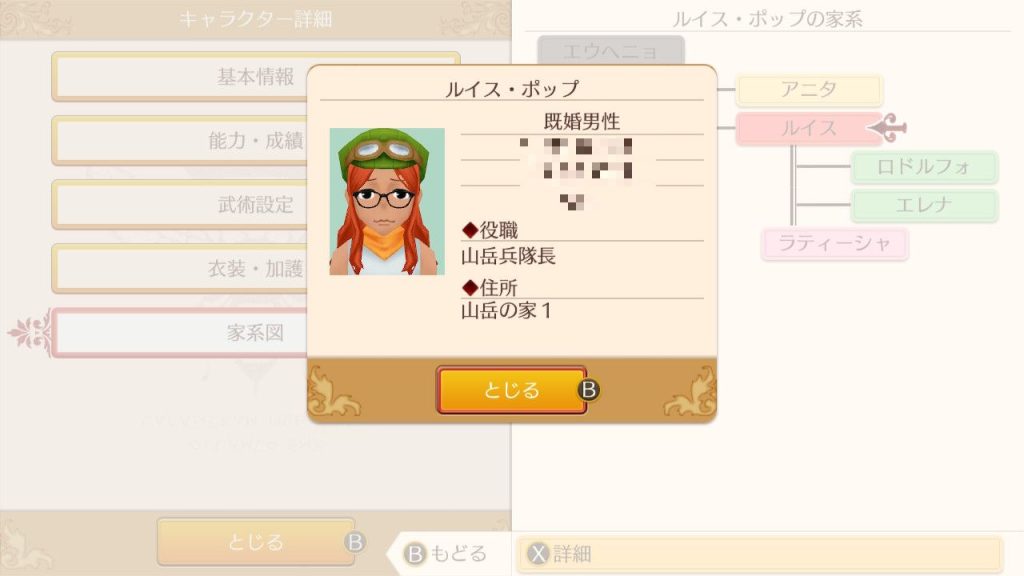The image size is (1024, 576).
Task: Click the character portrait of ルイス・ポップ
Action: pyautogui.click(x=387, y=201)
